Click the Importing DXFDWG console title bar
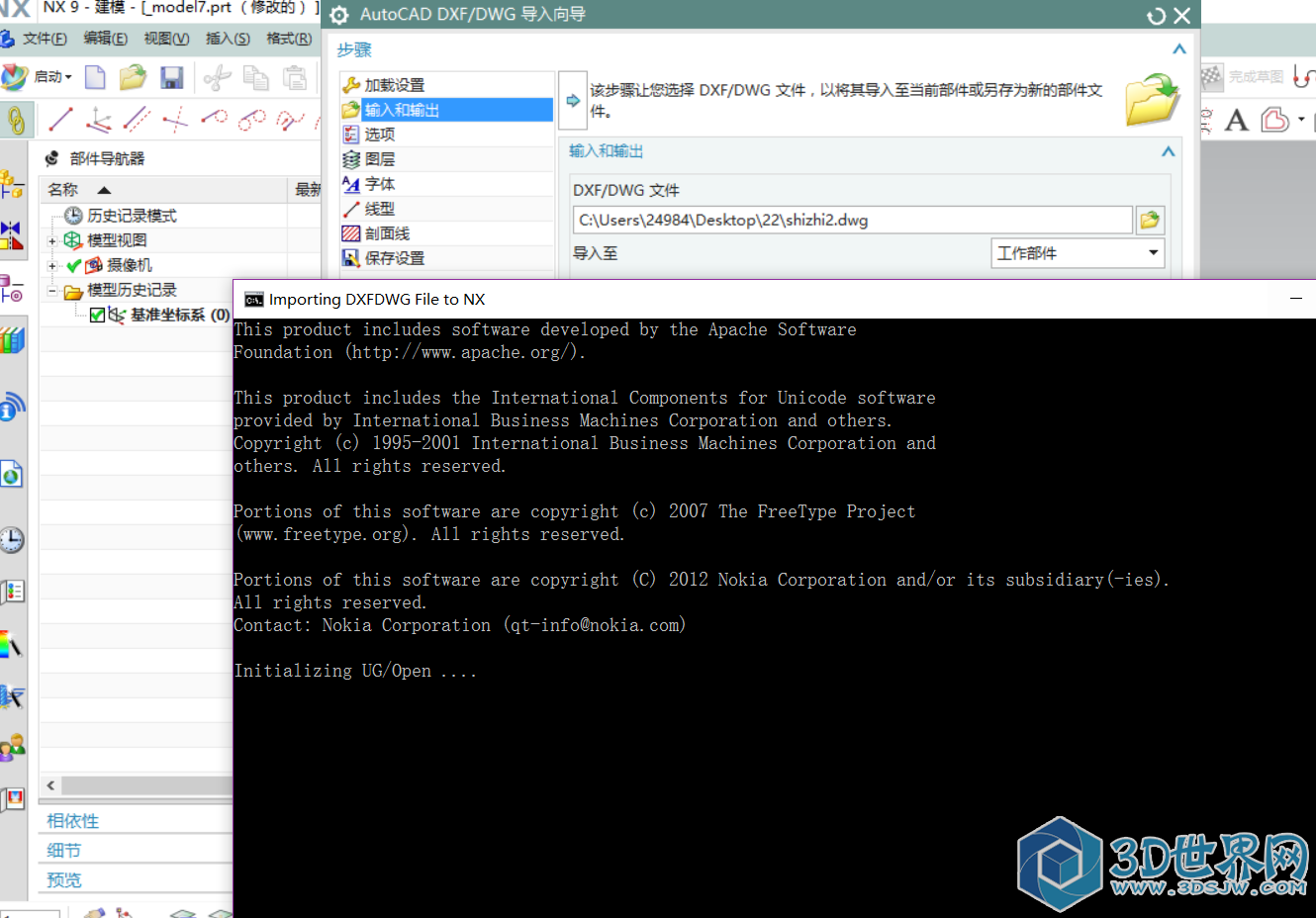 tap(774, 300)
